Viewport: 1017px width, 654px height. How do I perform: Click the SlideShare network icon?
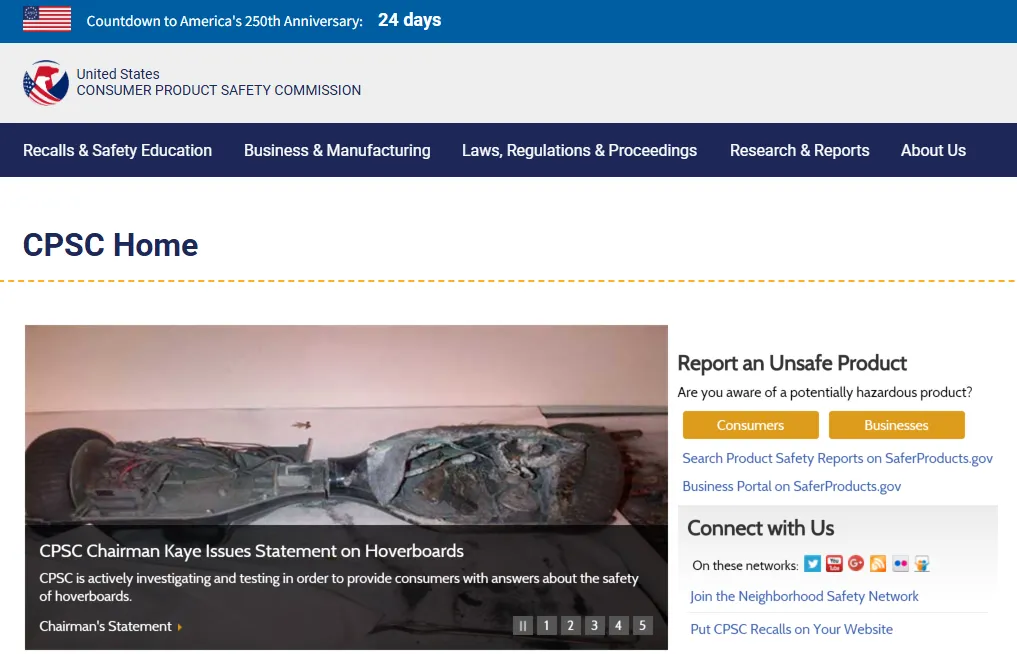point(922,564)
